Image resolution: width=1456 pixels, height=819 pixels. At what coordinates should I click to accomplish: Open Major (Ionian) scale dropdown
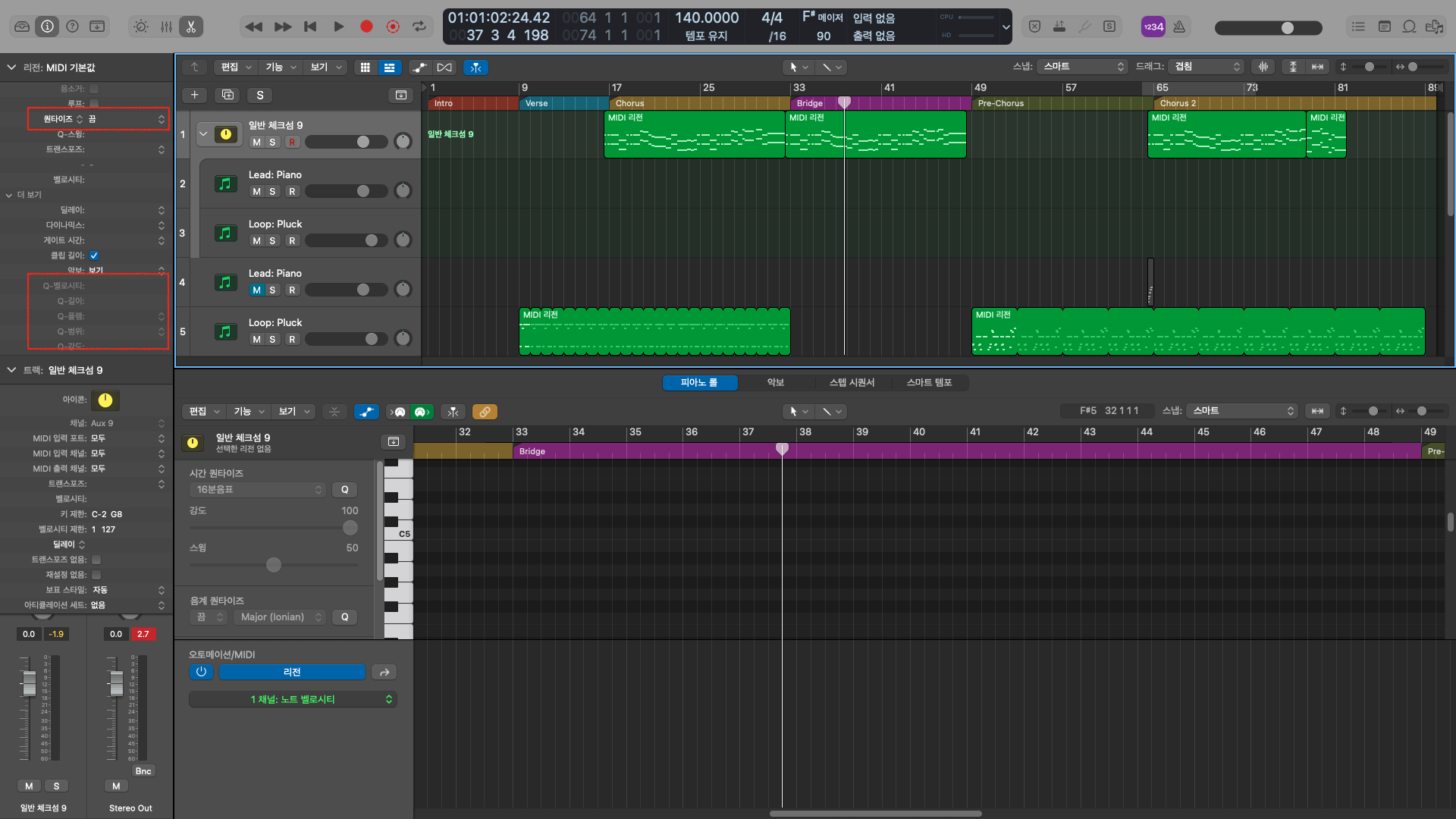(279, 617)
